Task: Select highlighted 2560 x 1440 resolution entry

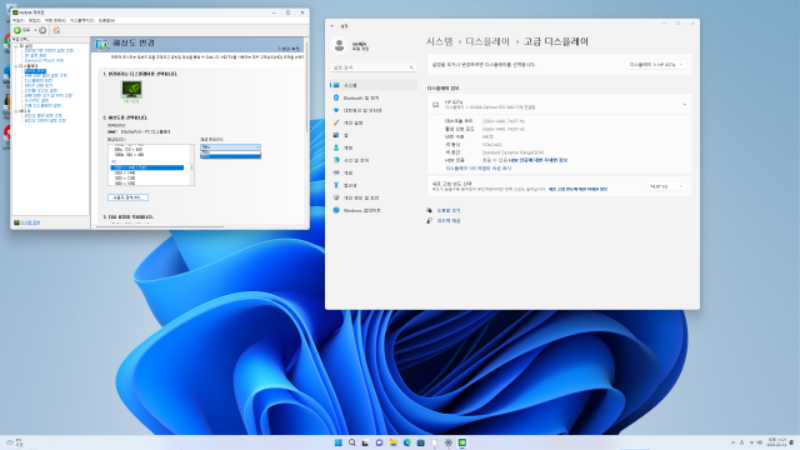Action: point(147,167)
